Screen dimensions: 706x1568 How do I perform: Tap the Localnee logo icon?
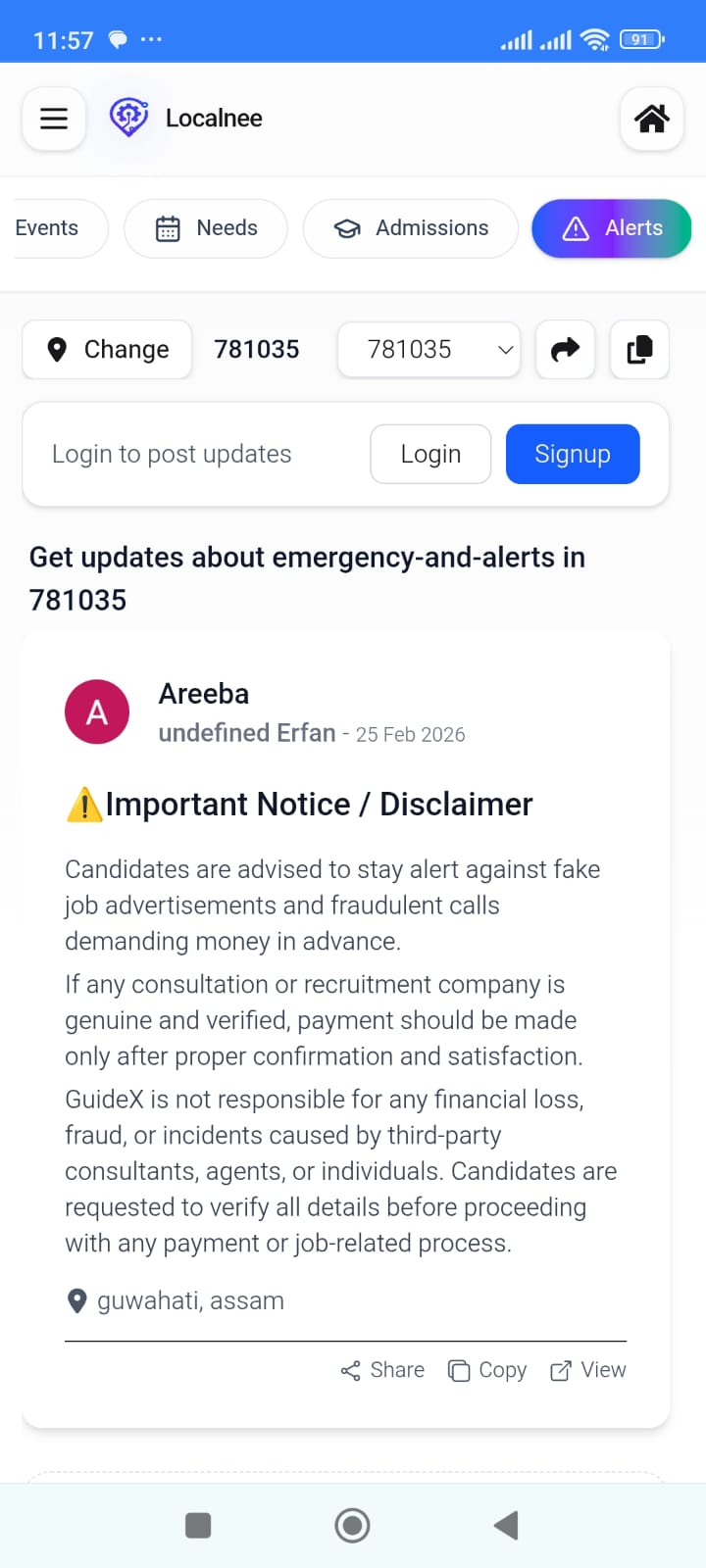[x=128, y=118]
